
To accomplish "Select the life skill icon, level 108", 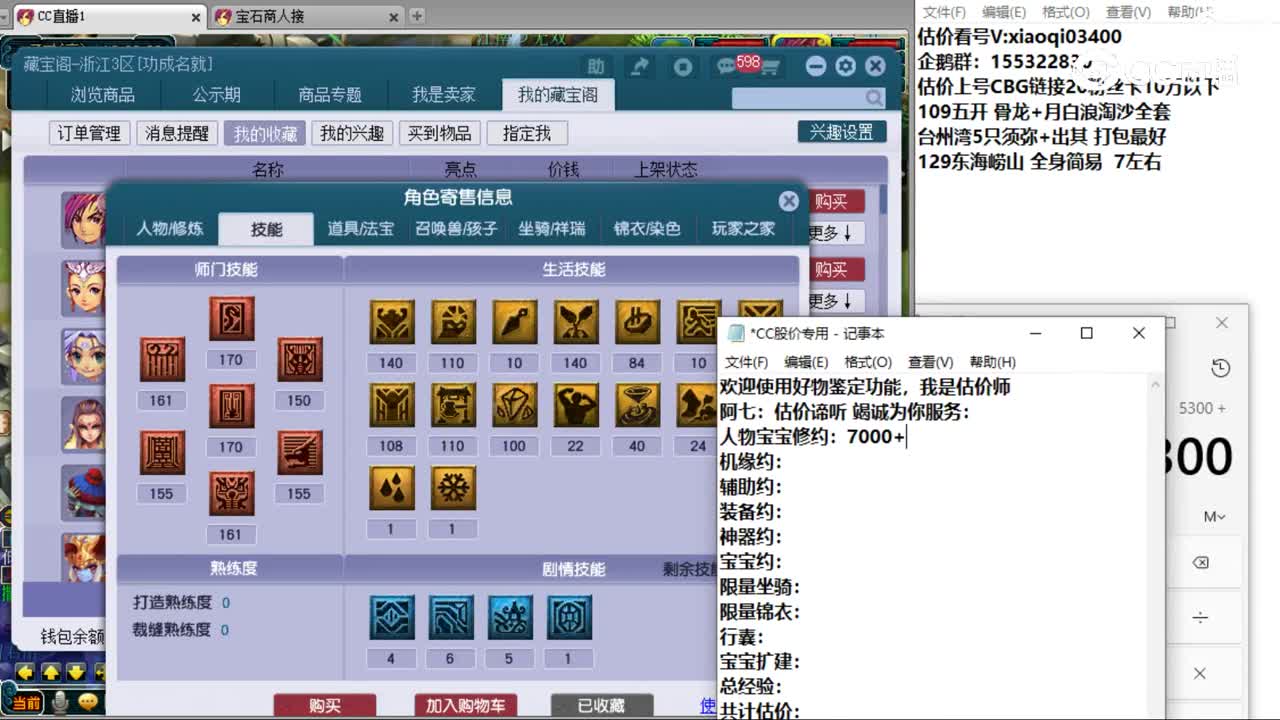I will point(391,405).
